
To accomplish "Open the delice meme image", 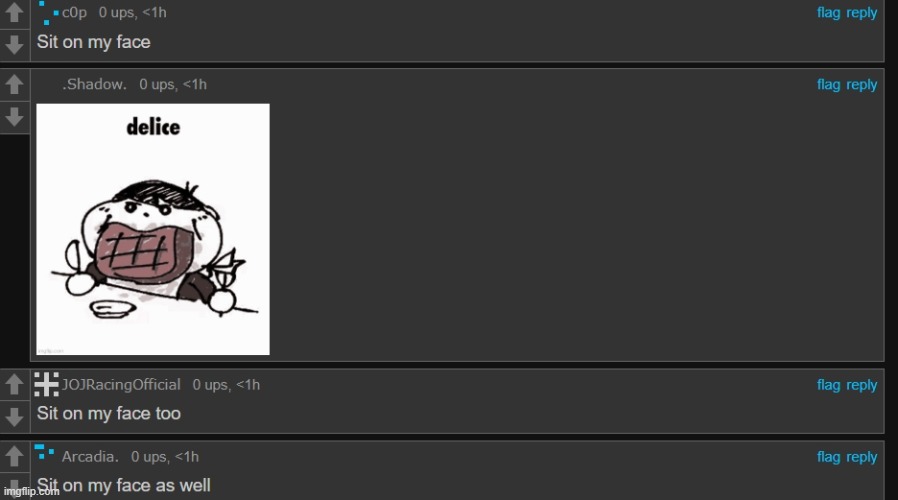I will [x=153, y=229].
